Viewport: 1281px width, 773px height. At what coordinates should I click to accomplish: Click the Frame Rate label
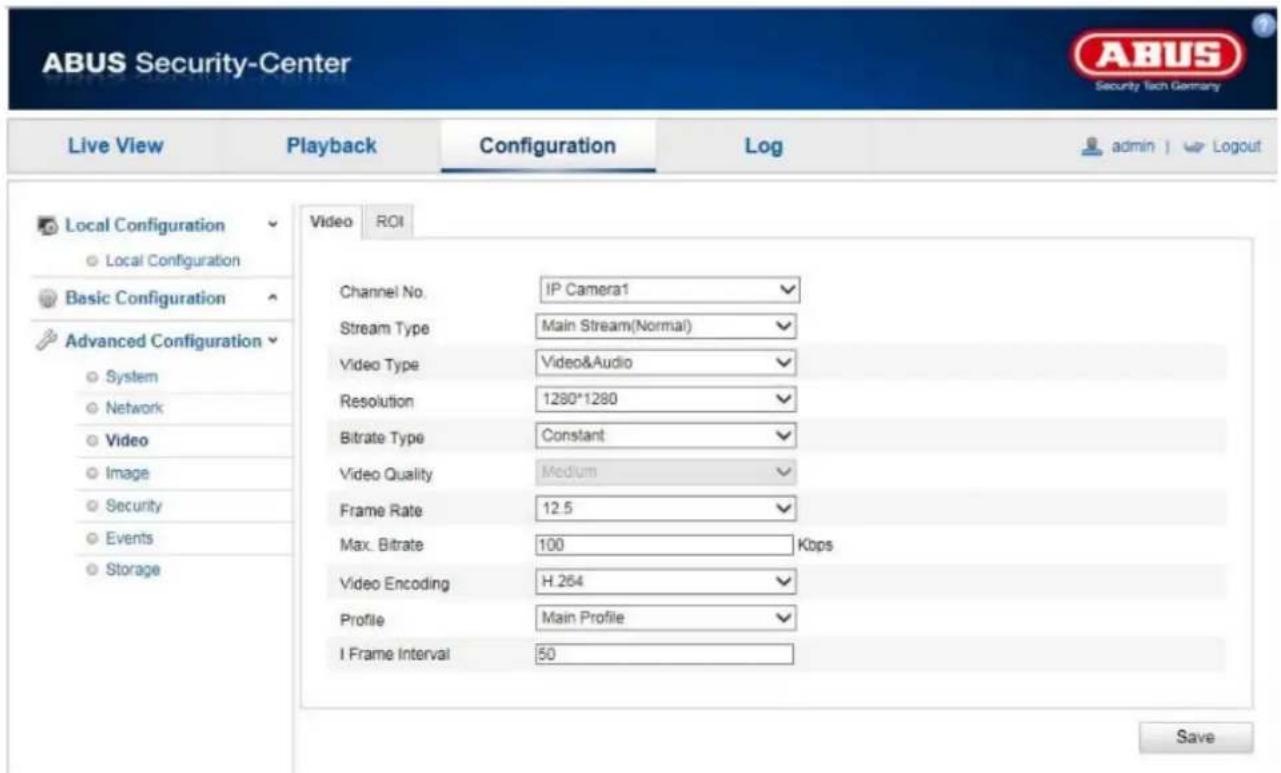(x=381, y=510)
